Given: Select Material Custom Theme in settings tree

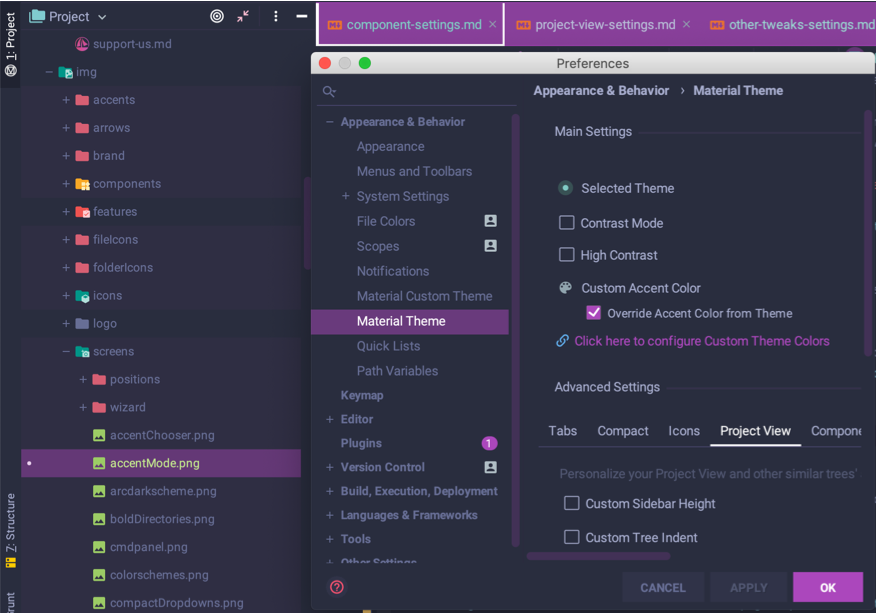Looking at the screenshot, I should point(424,296).
